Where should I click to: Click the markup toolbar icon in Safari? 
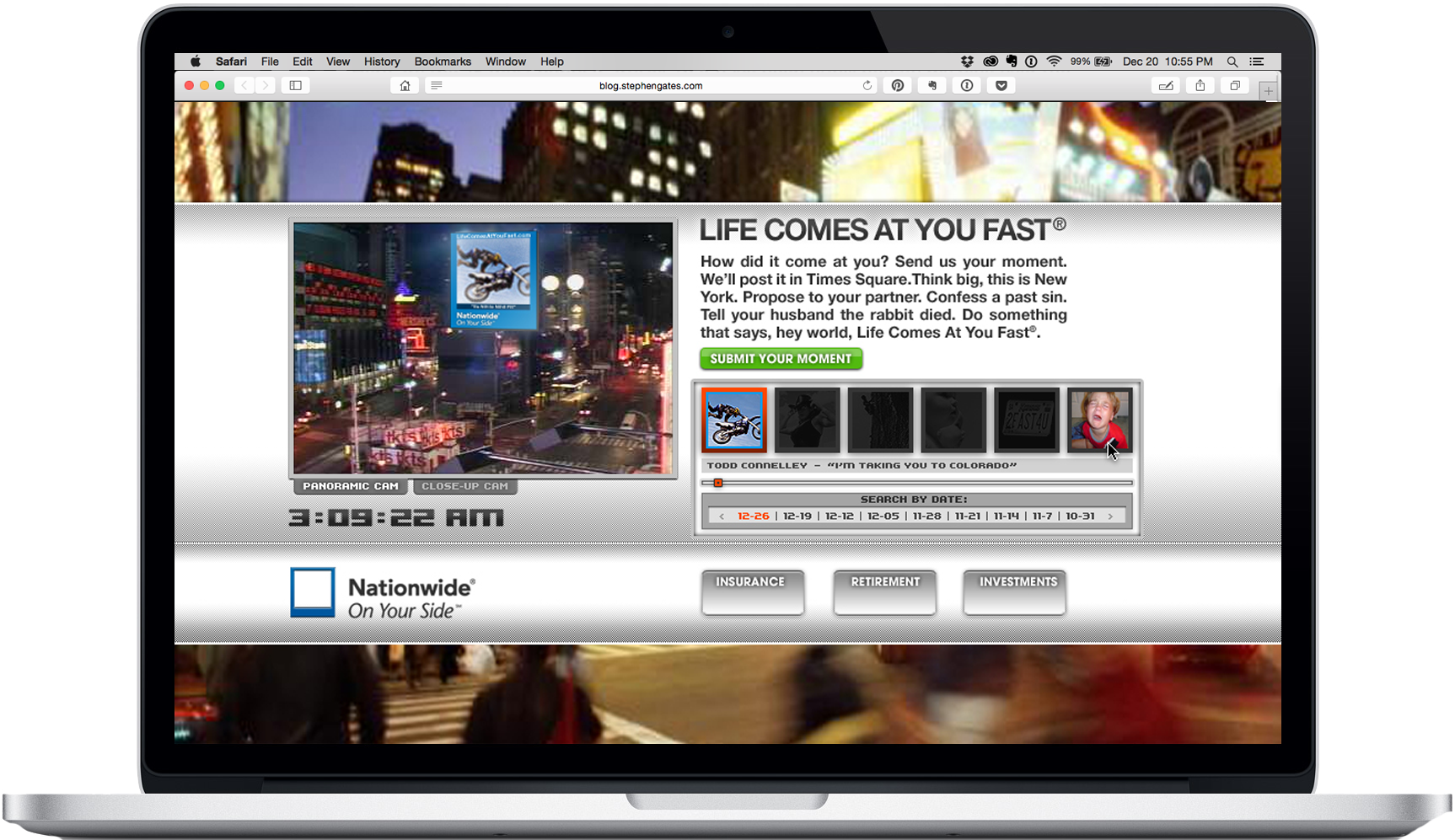coord(1166,85)
